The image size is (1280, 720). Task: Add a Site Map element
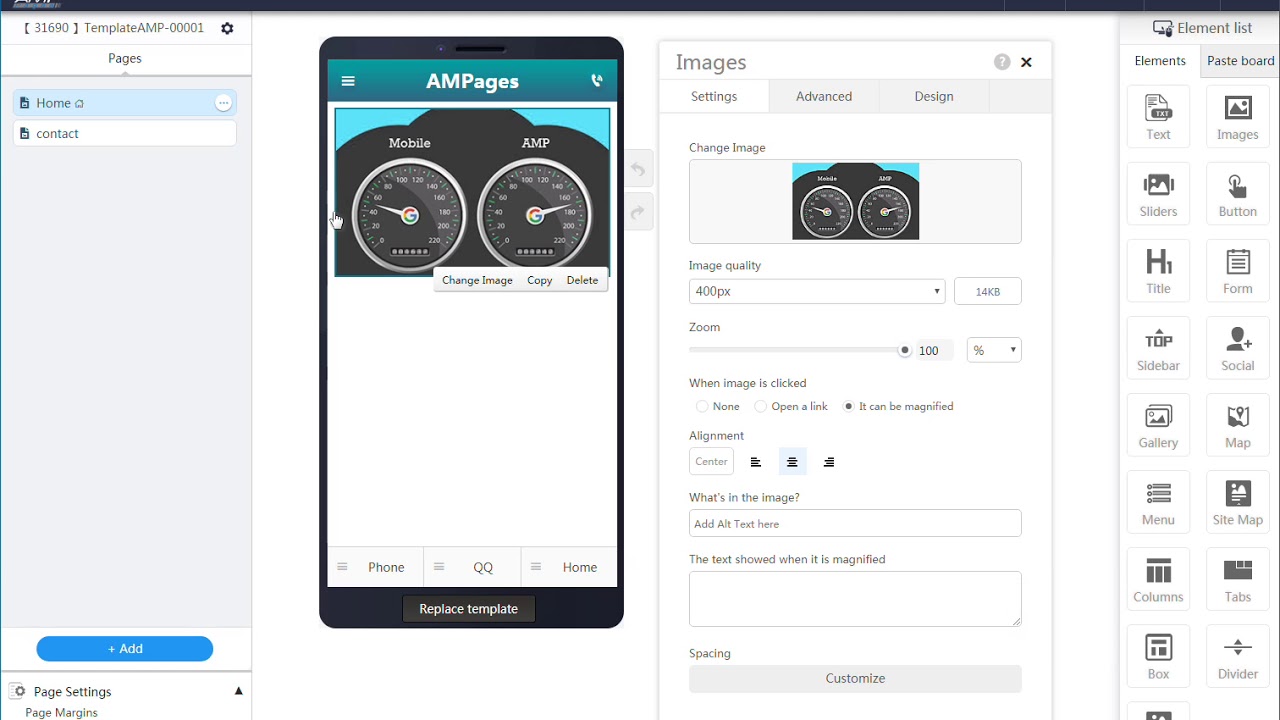tap(1237, 504)
